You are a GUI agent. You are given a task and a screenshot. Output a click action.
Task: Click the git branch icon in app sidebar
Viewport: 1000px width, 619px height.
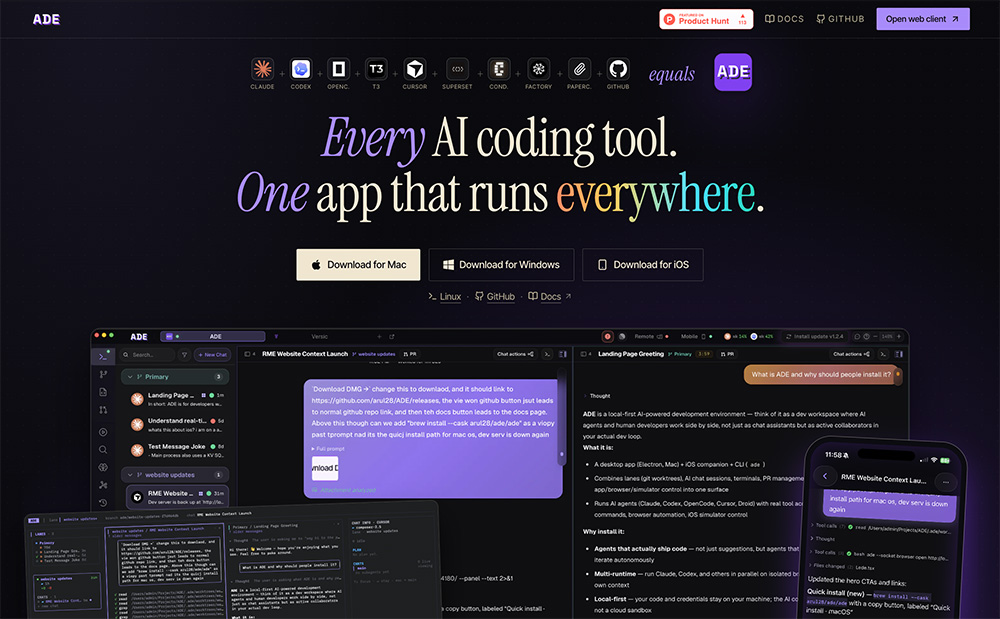tap(103, 374)
